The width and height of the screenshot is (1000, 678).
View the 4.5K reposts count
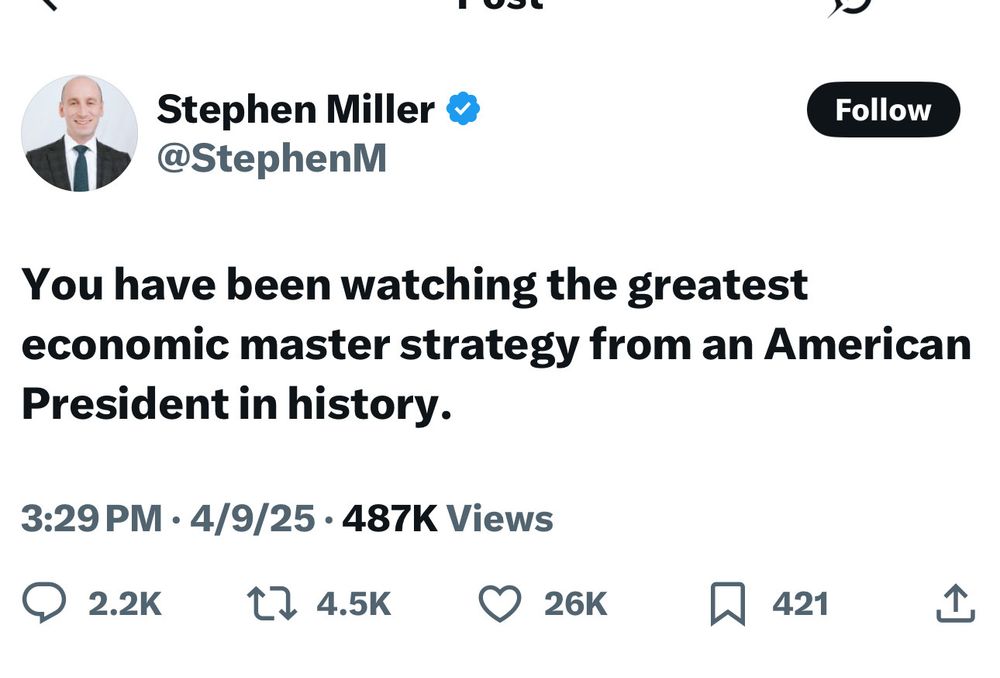point(353,604)
